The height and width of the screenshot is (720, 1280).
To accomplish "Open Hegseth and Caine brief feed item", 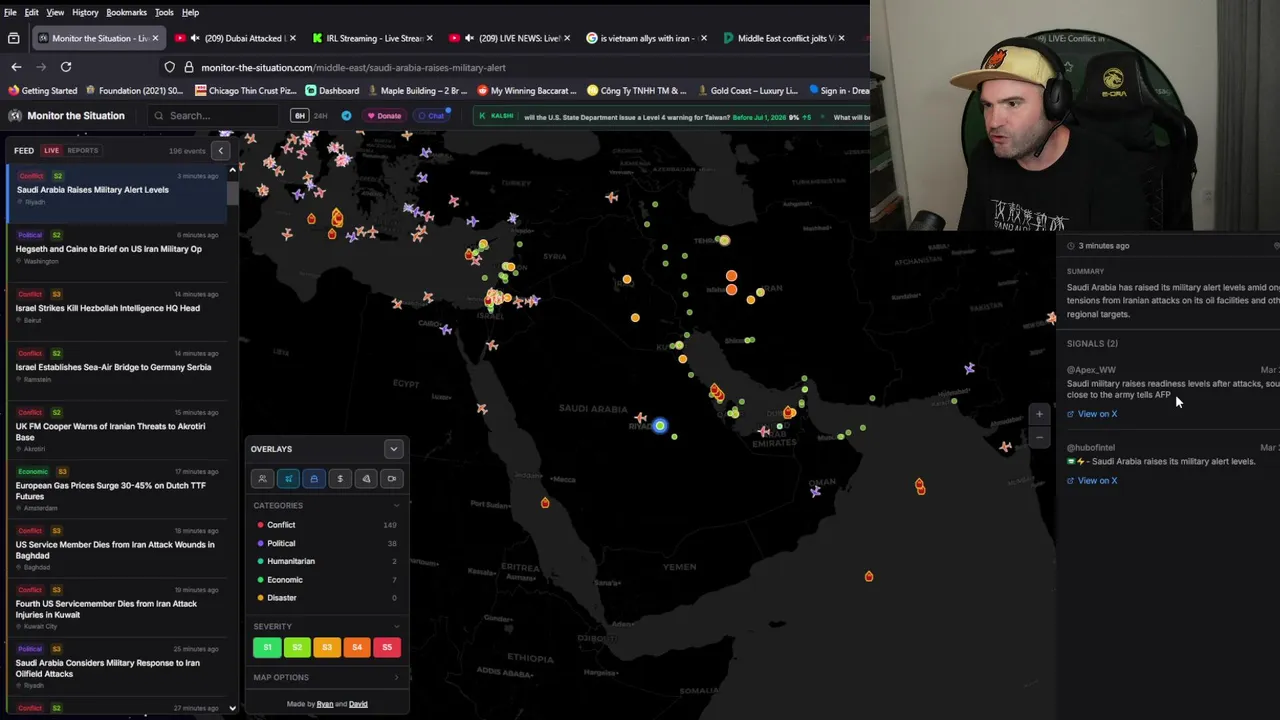I will [115, 247].
